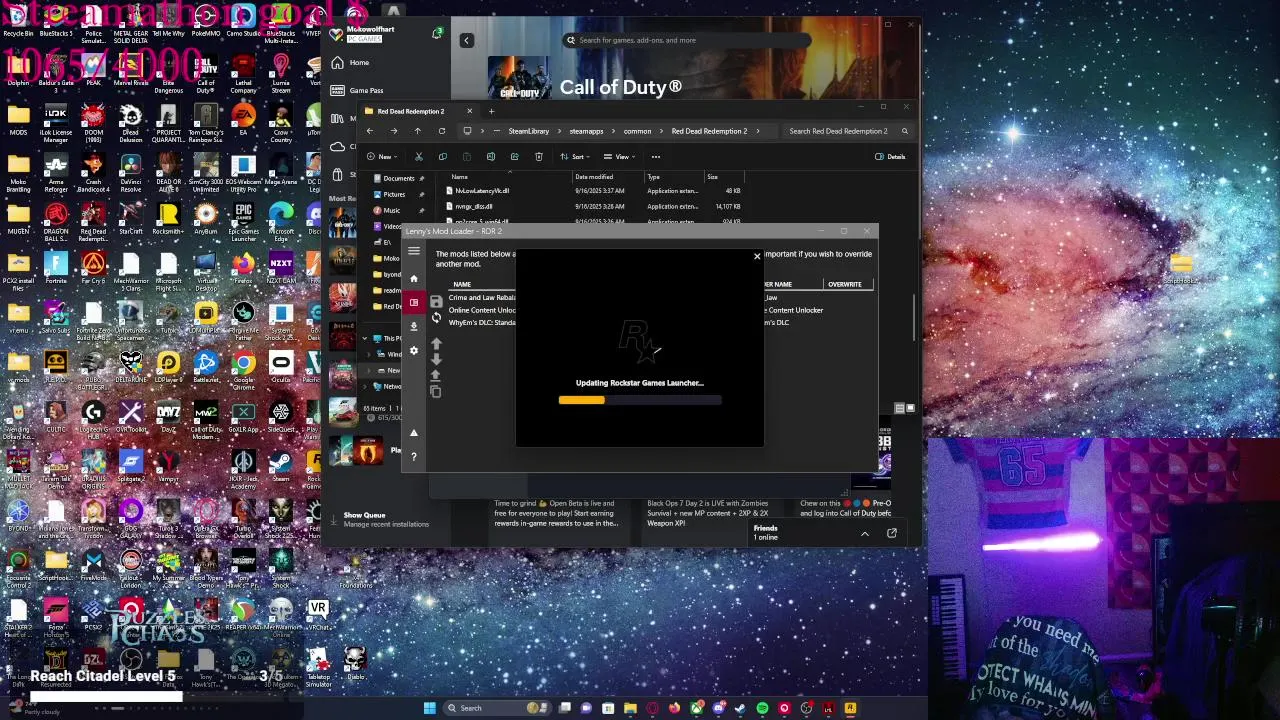Click the Copy icon in Explorer toolbar
Screen dimensions: 1280x720
coord(443,157)
